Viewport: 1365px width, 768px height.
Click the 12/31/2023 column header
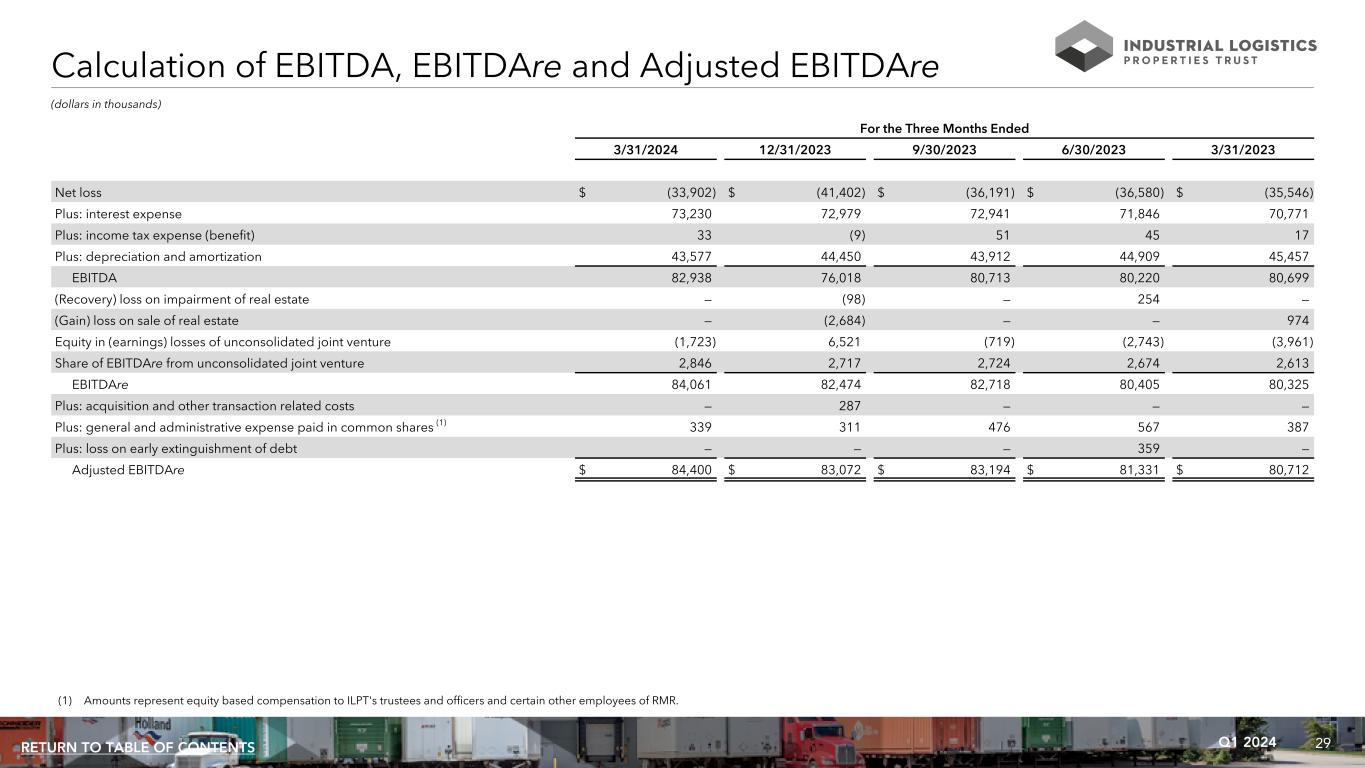(x=795, y=150)
